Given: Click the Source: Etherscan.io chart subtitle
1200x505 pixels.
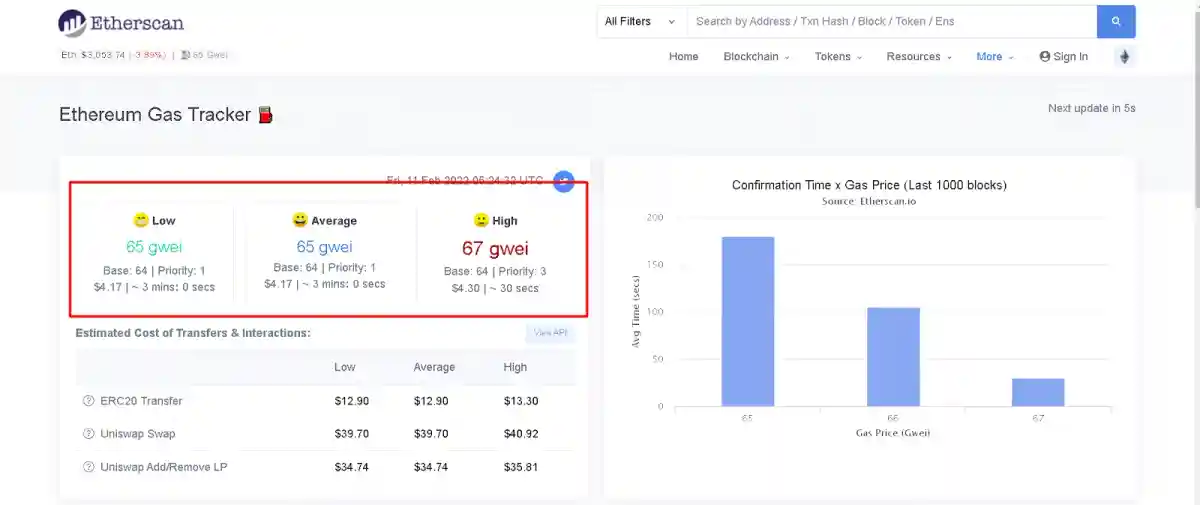Looking at the screenshot, I should (x=869, y=201).
